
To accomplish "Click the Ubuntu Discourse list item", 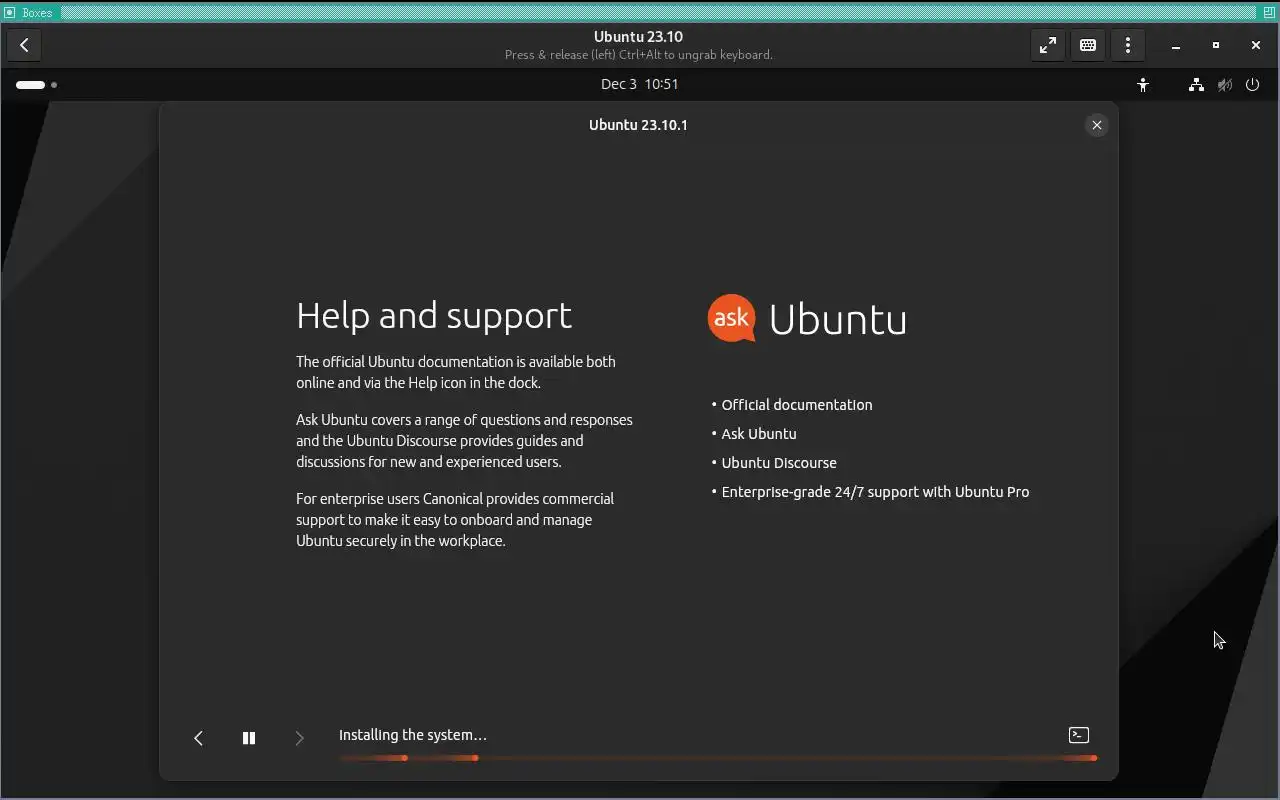I will coord(779,463).
